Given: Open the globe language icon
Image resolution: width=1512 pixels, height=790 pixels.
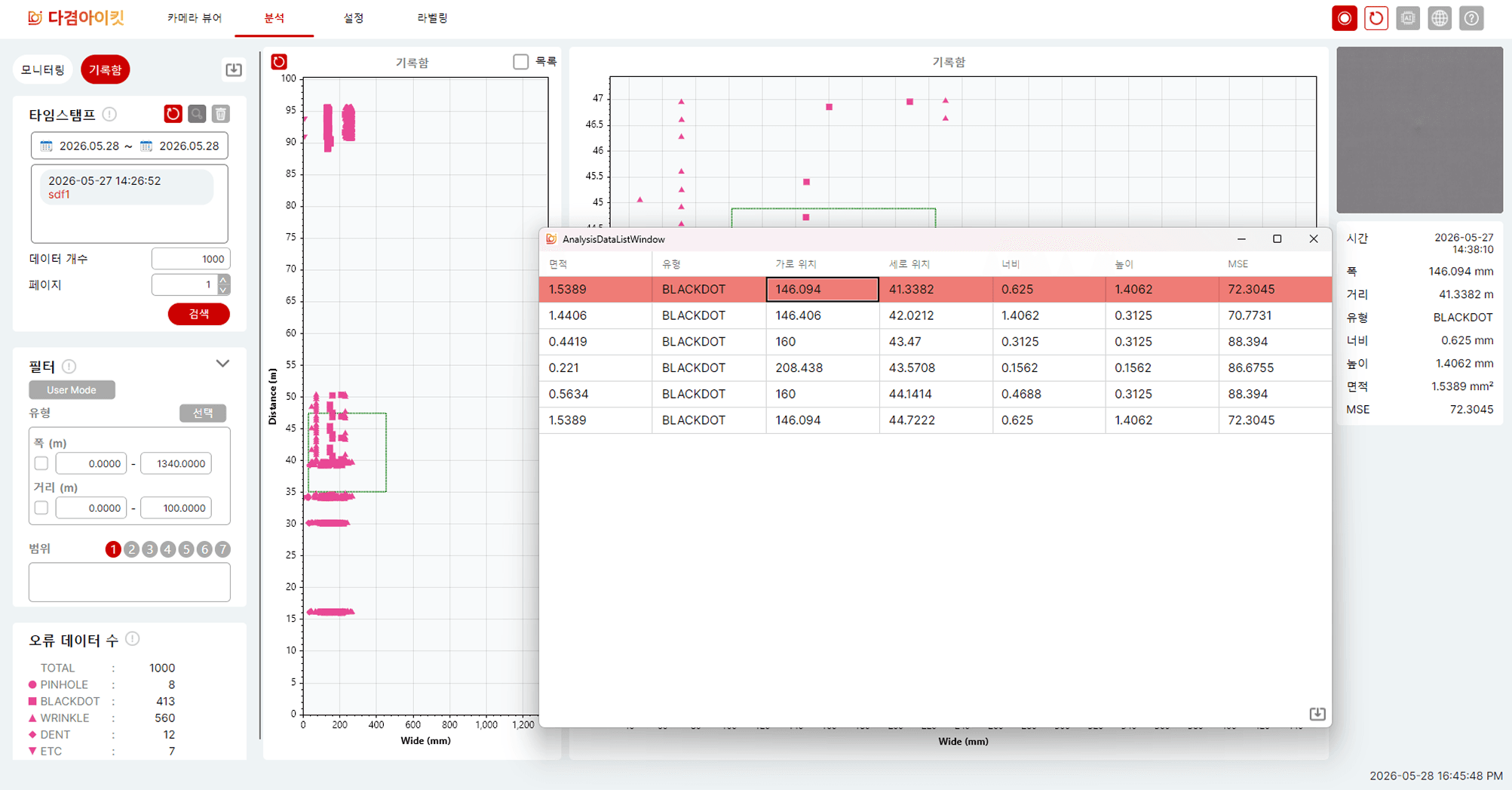Looking at the screenshot, I should click(x=1440, y=18).
